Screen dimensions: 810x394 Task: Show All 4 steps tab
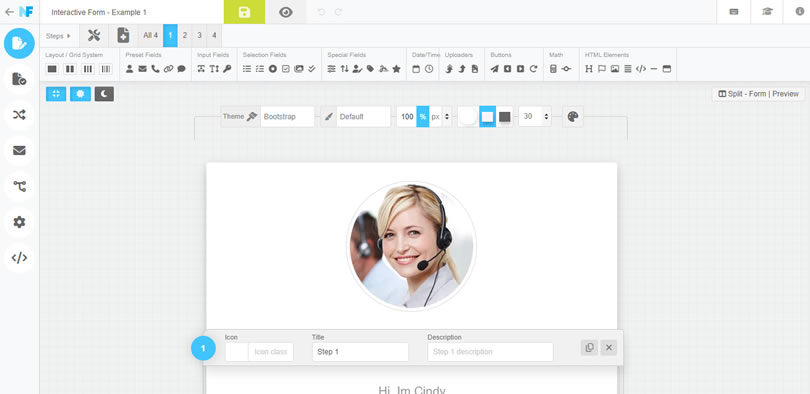click(150, 36)
